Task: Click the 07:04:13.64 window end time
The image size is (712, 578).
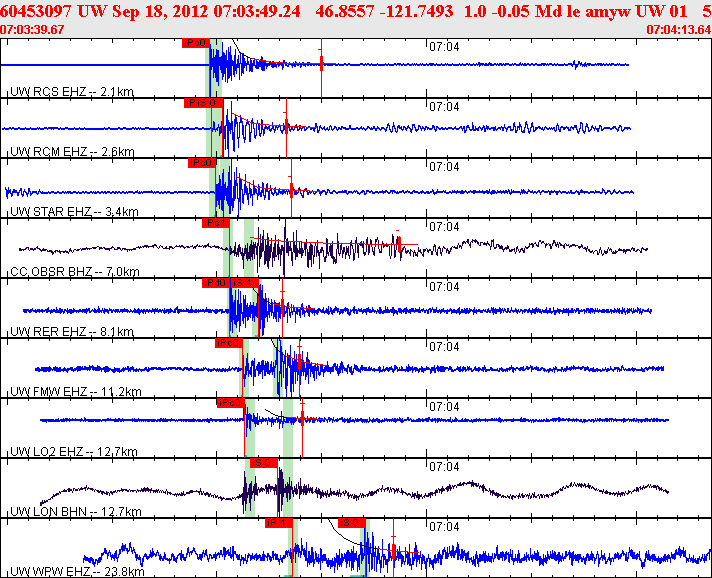Action: (x=678, y=29)
